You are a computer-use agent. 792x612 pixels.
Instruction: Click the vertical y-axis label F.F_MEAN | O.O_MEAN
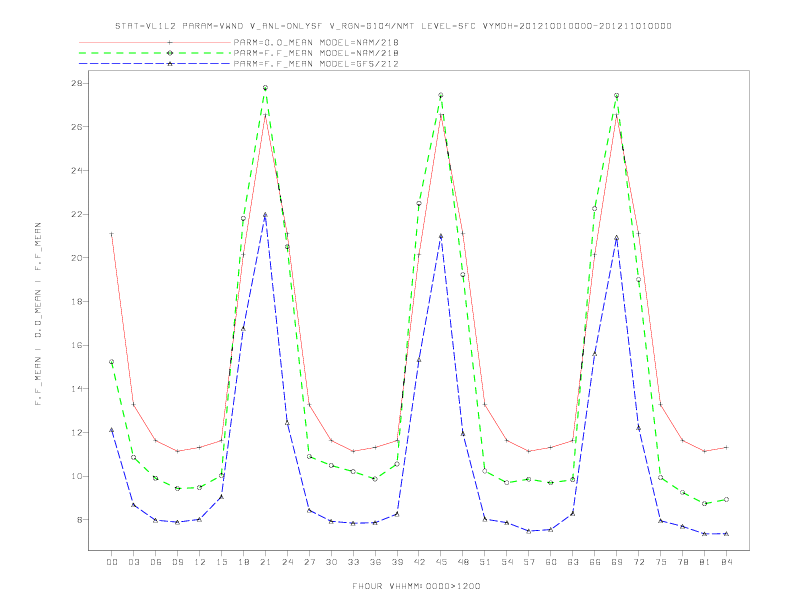pos(38,314)
